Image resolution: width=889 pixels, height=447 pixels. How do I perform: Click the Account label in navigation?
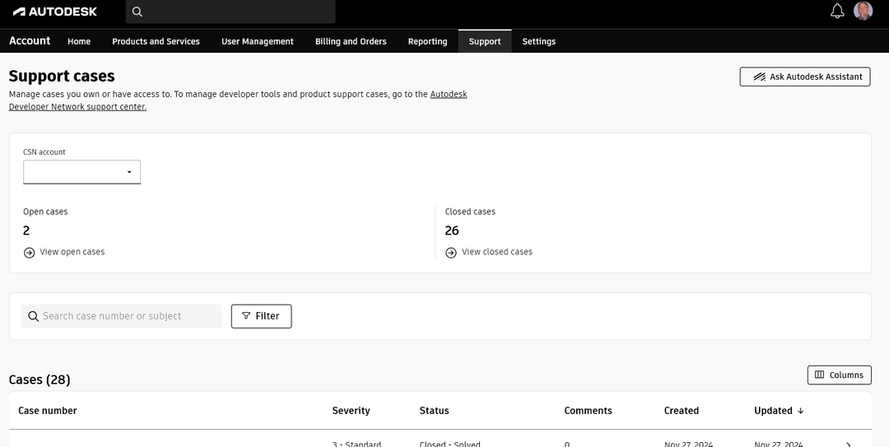pyautogui.click(x=29, y=41)
